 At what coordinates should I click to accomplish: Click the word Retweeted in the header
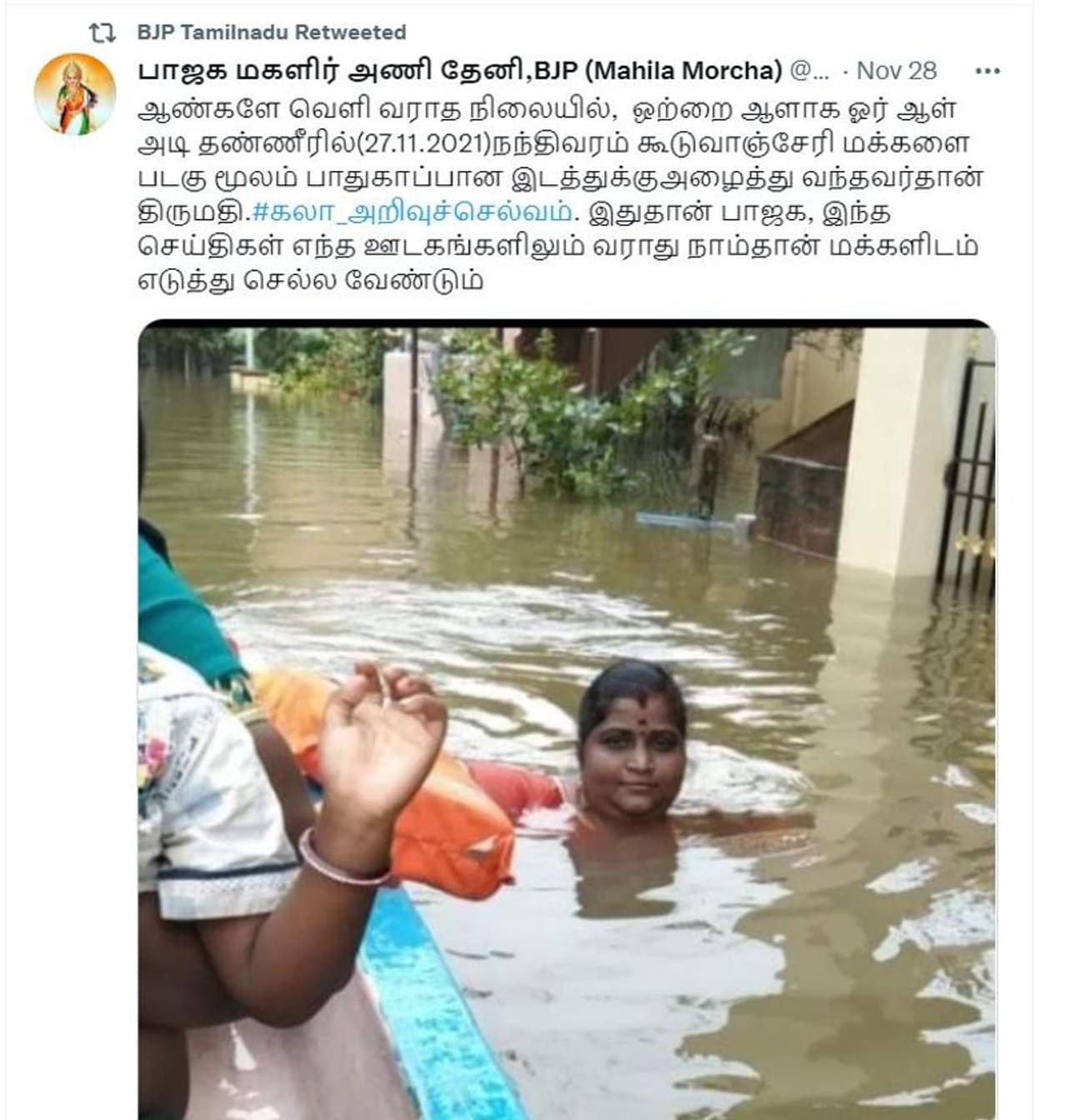pos(350,32)
